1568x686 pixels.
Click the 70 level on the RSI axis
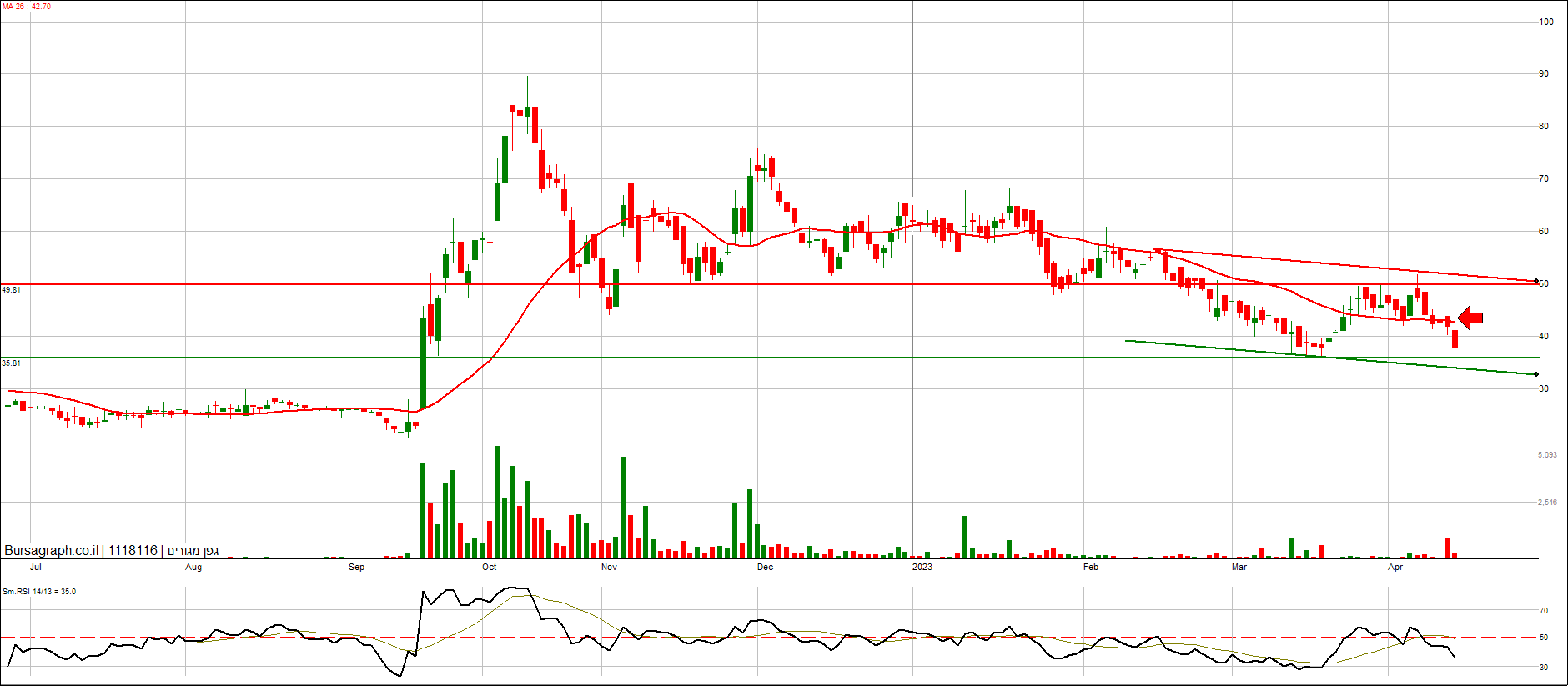[x=1544, y=611]
